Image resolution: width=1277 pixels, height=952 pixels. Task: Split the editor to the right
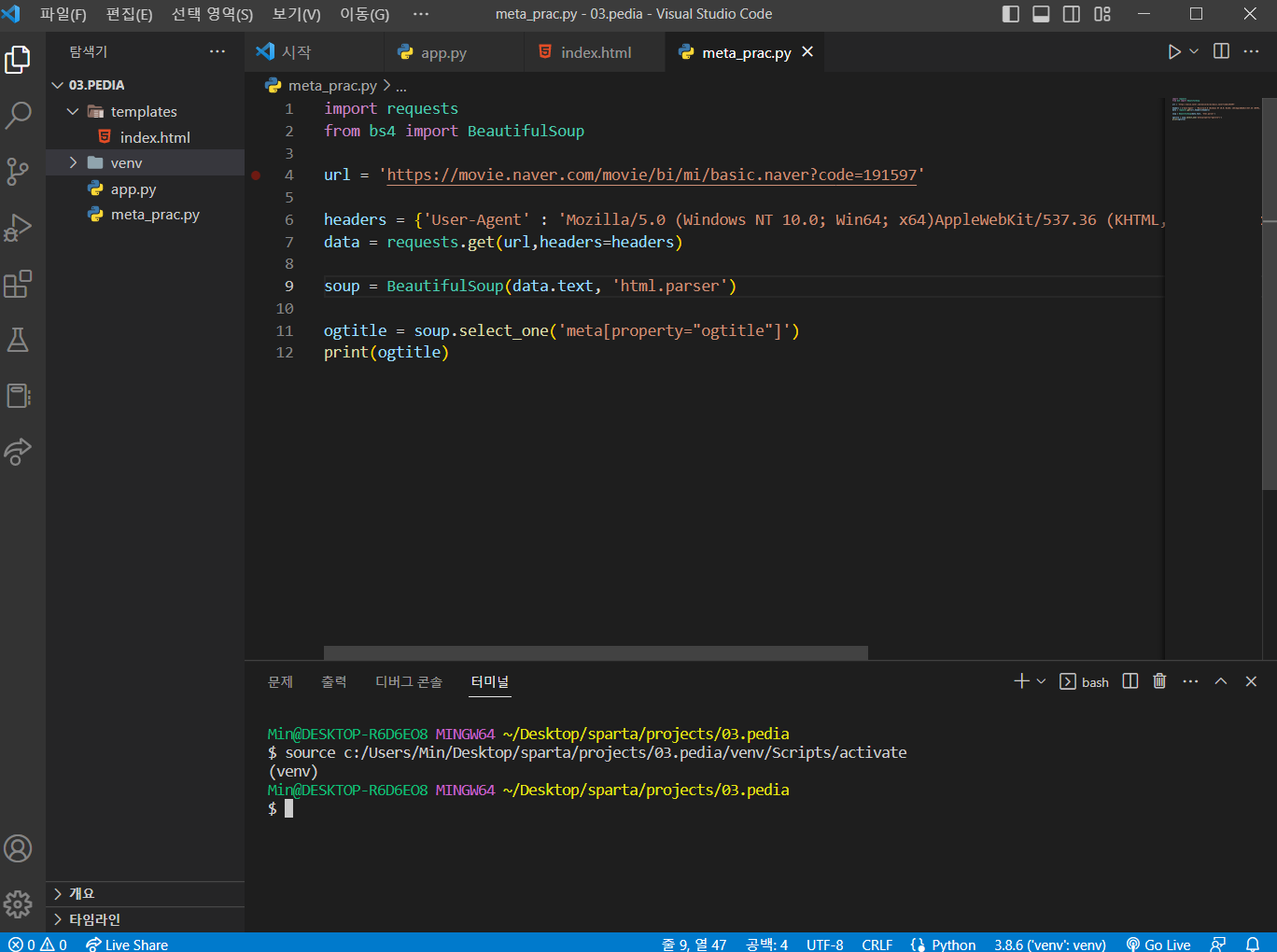pos(1221,51)
